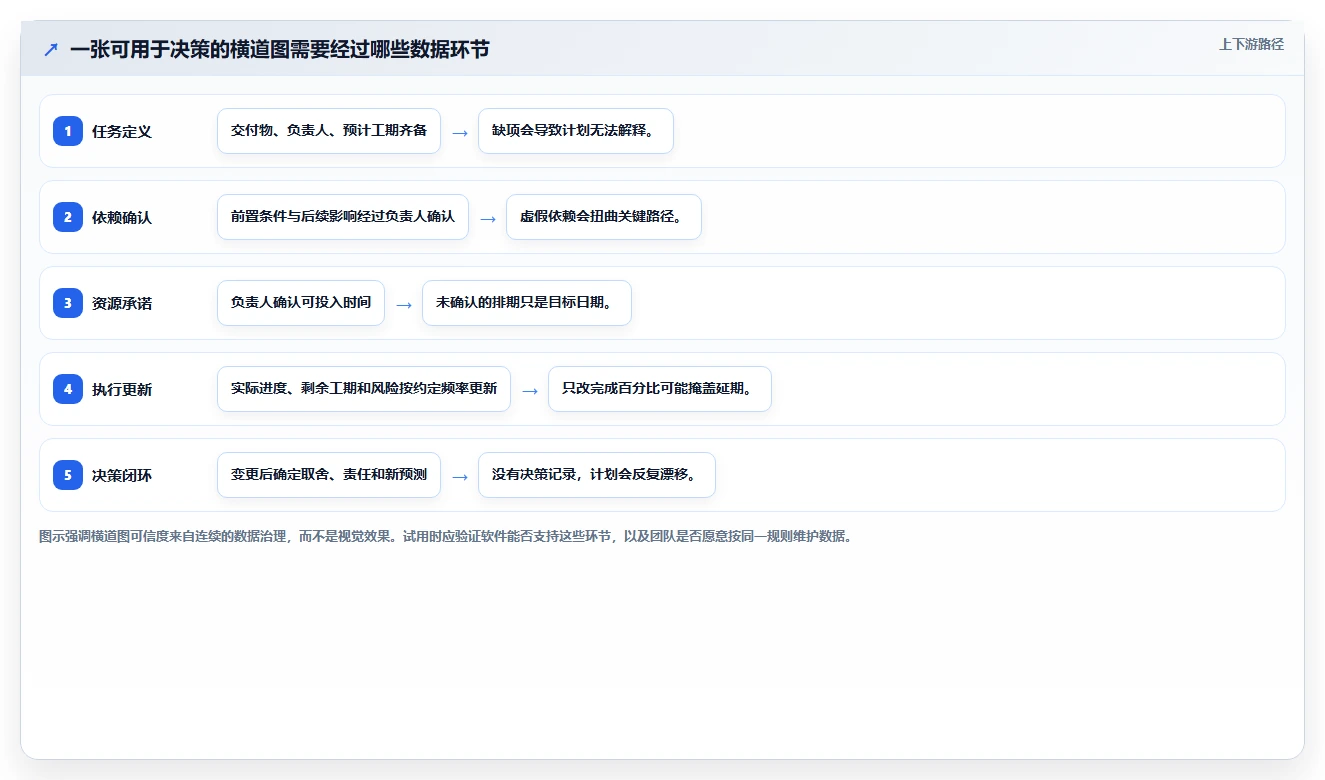Image resolution: width=1325 pixels, height=780 pixels.
Task: Click the title 一张可用于决策的横道图需要经过哪些数据环节
Action: point(280,49)
